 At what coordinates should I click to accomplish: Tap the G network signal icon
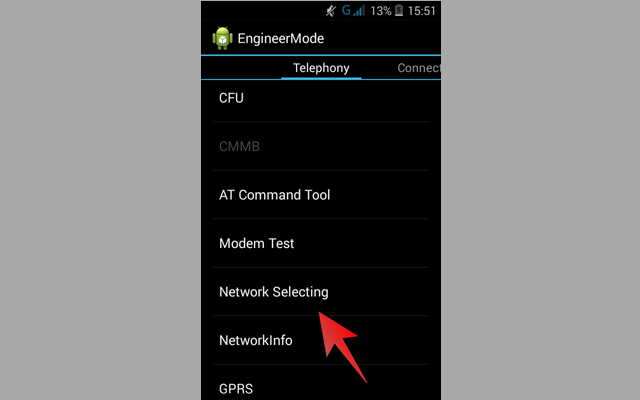pos(346,10)
